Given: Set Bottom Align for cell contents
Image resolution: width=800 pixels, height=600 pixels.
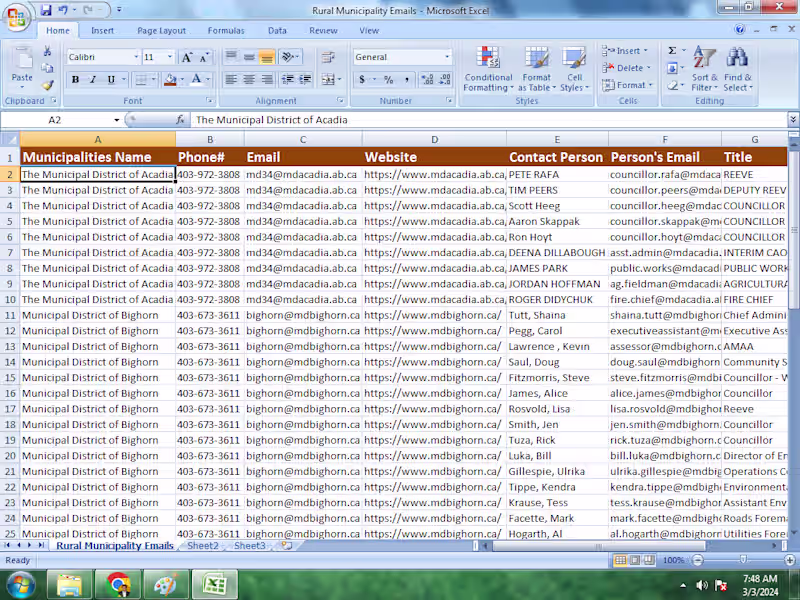Looking at the screenshot, I should pos(267,56).
